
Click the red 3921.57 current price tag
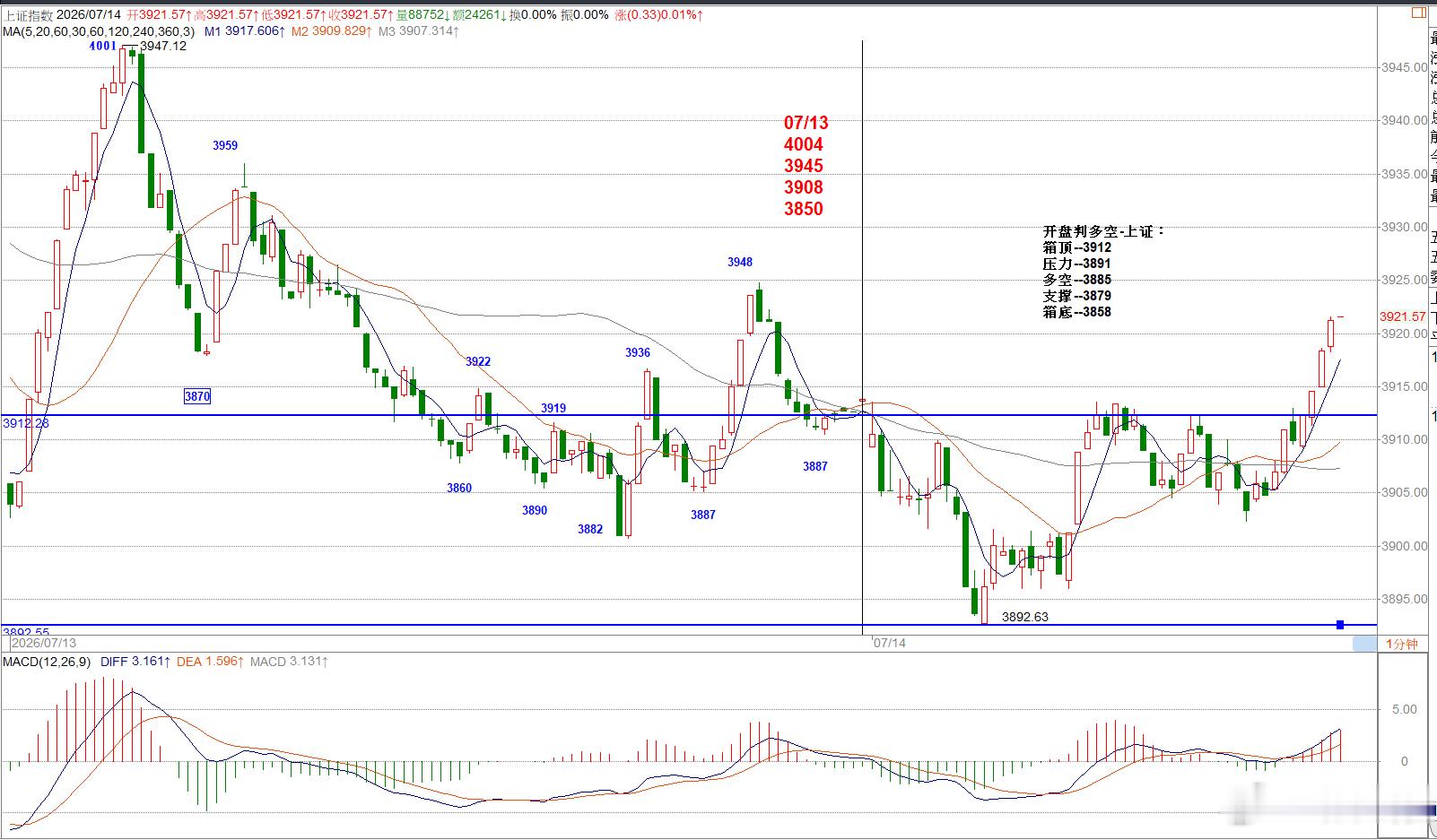pyautogui.click(x=1402, y=316)
